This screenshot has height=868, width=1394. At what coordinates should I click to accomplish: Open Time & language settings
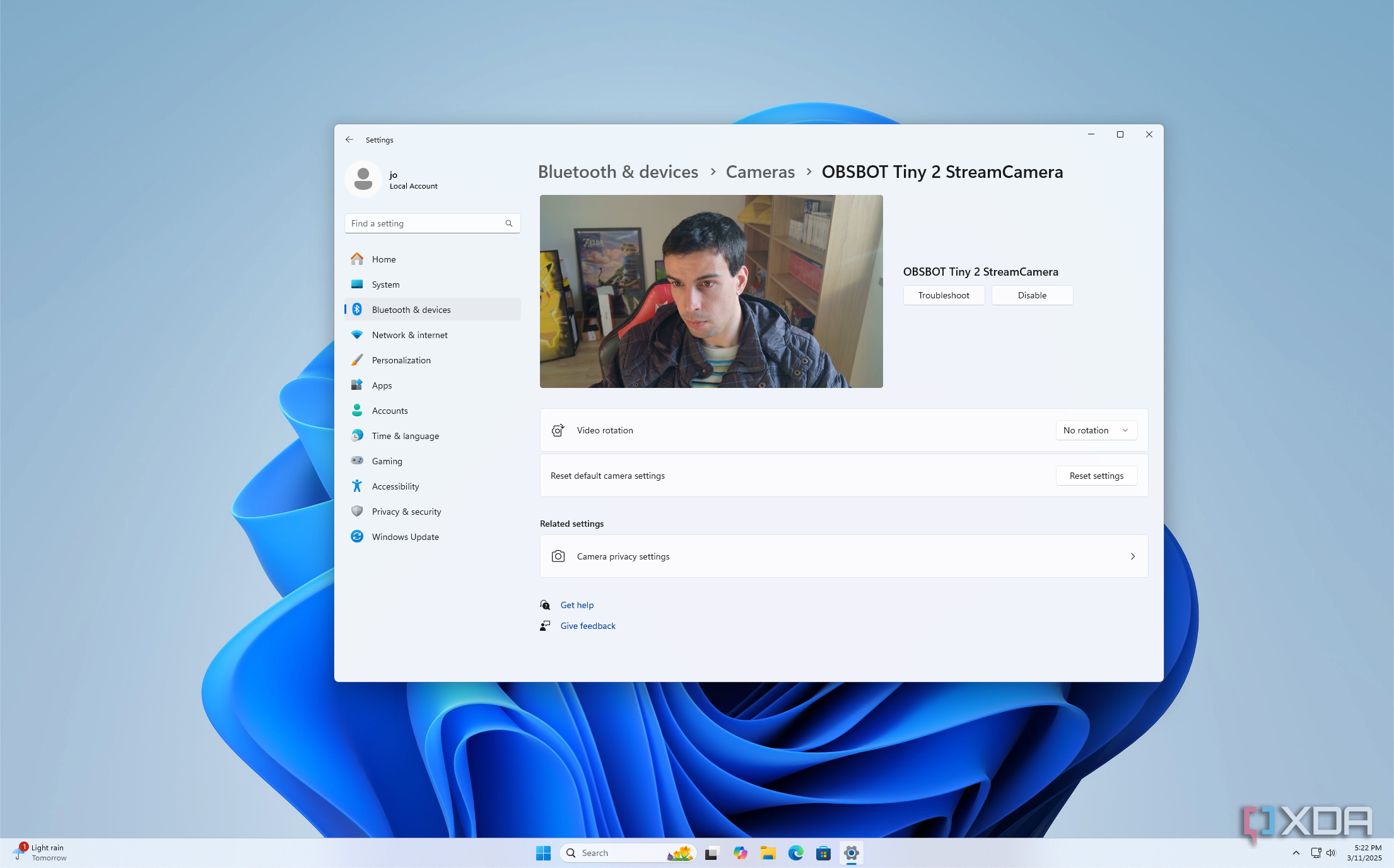433,436
